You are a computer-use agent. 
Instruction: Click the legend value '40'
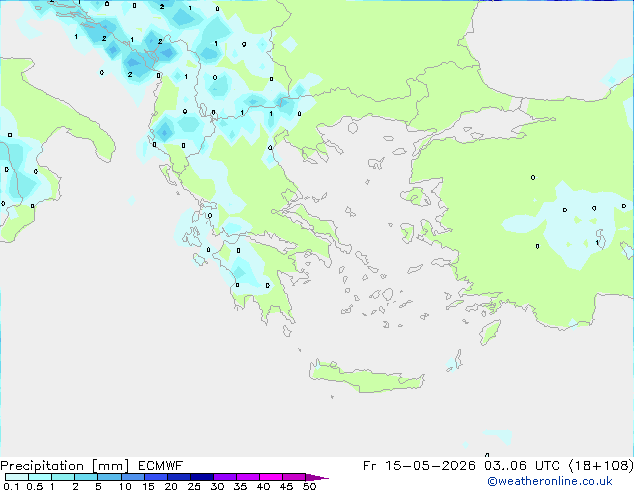coord(263,486)
